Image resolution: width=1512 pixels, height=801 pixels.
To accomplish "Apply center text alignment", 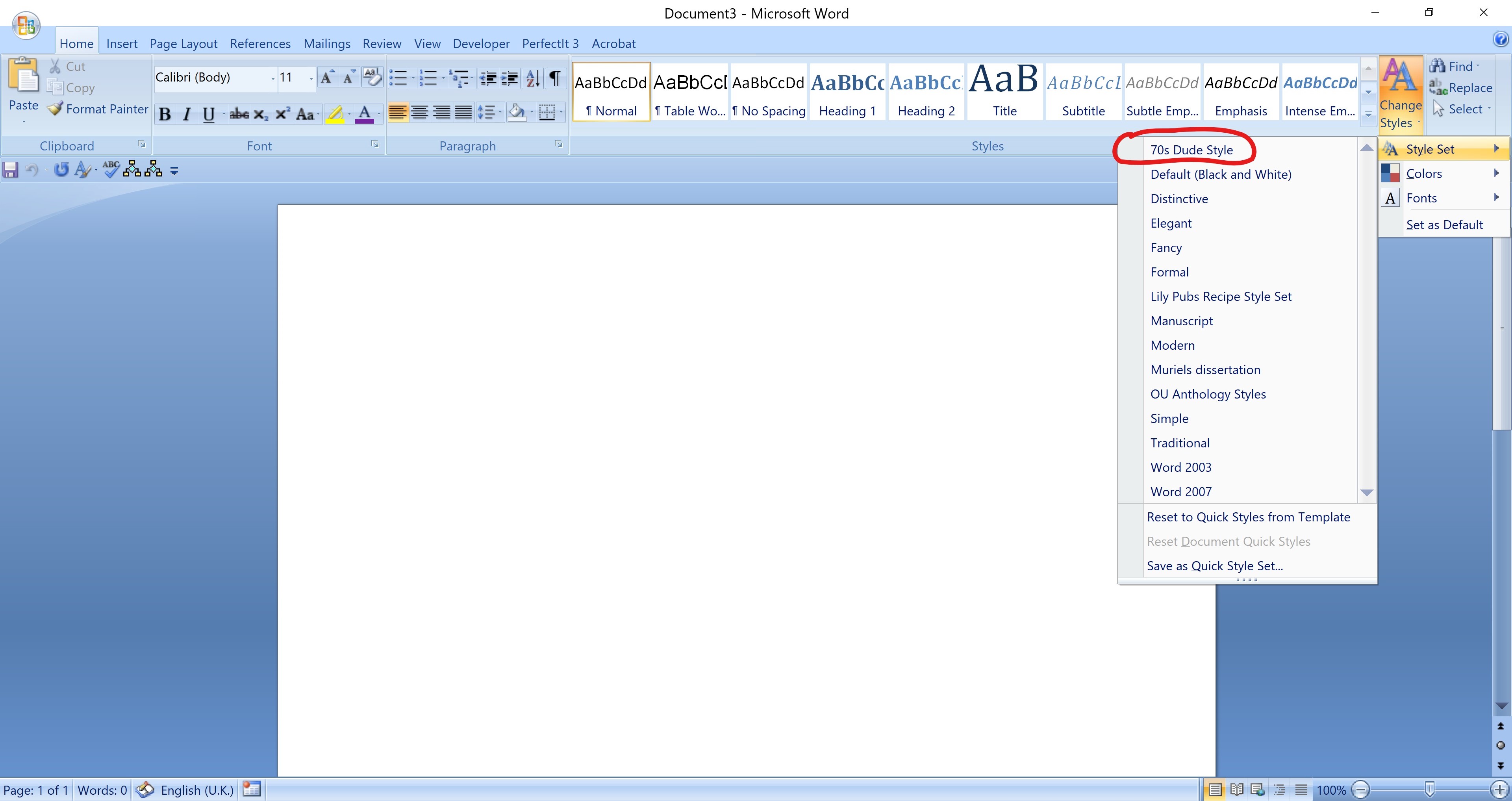I will tap(420, 112).
